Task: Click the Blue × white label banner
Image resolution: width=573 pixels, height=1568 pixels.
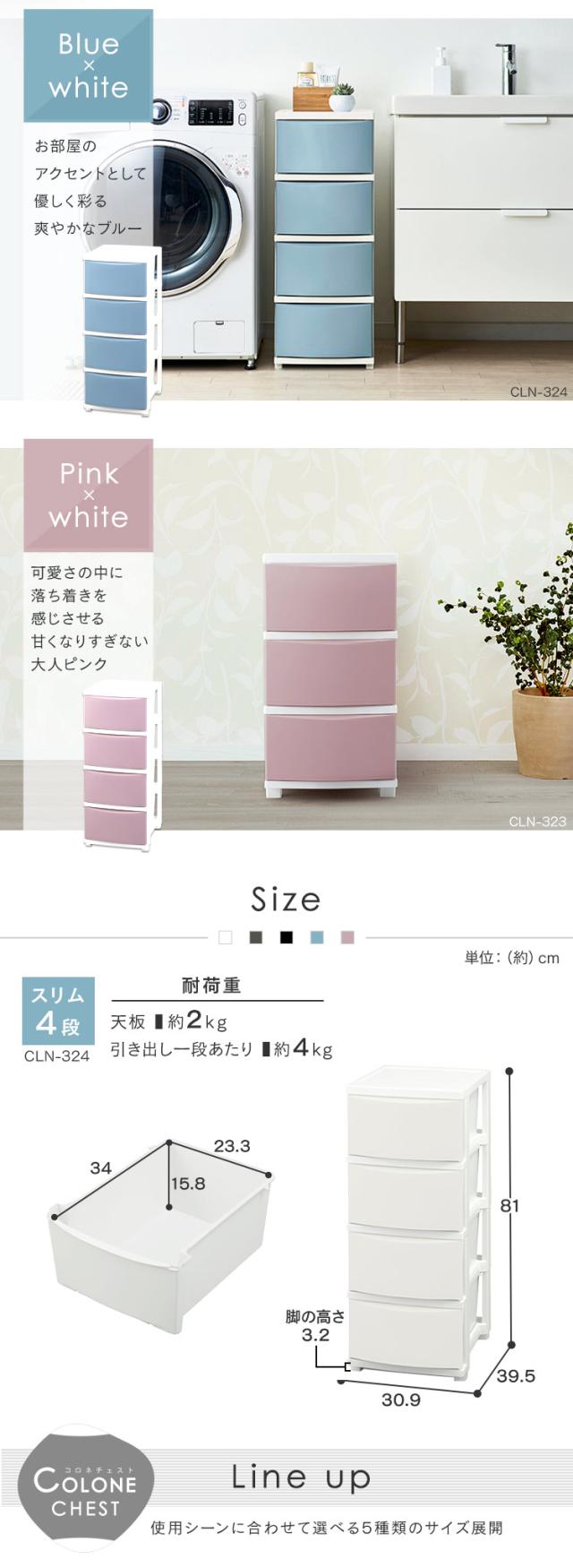Action: [x=88, y=65]
